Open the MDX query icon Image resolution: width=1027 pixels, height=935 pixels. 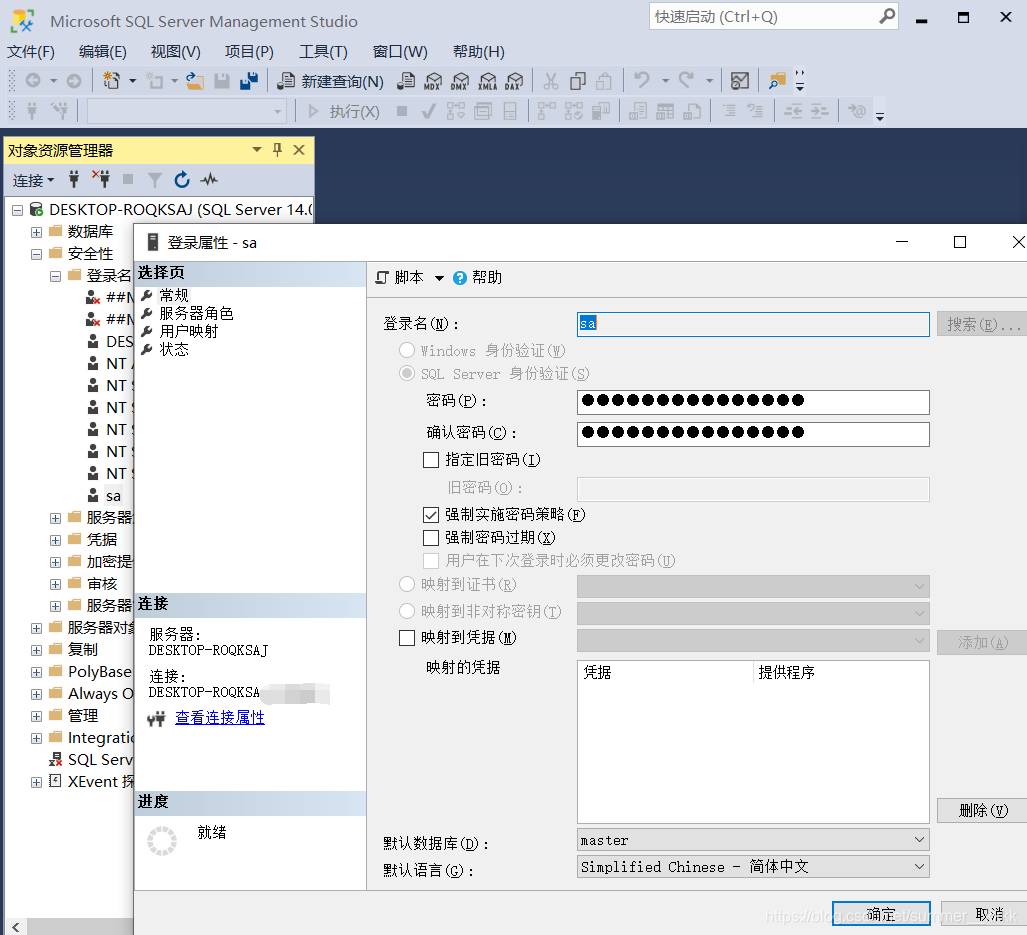click(433, 81)
